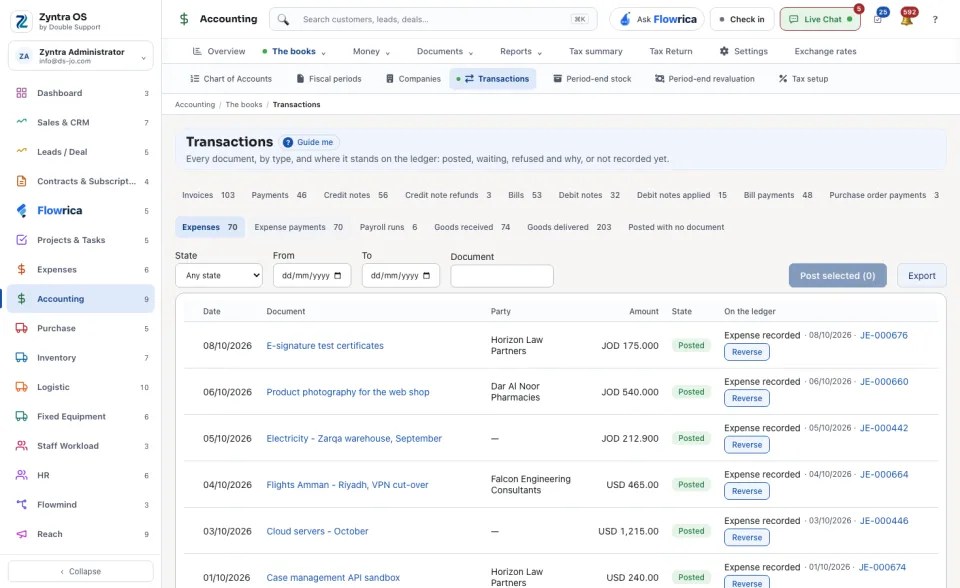Expand the Zyntra Administrator account switcher
The image size is (960, 588).
81,56
